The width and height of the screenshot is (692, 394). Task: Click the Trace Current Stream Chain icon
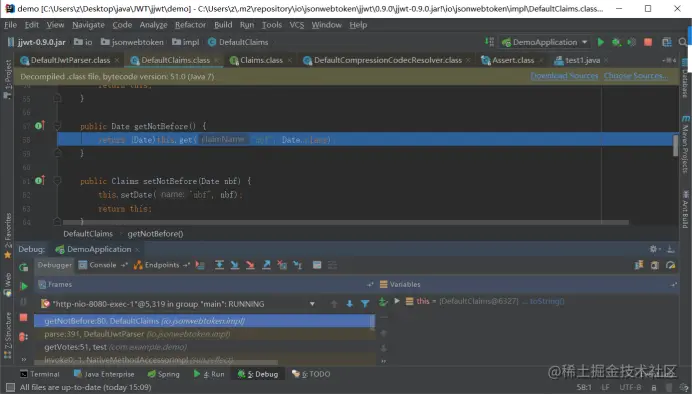coord(332,265)
